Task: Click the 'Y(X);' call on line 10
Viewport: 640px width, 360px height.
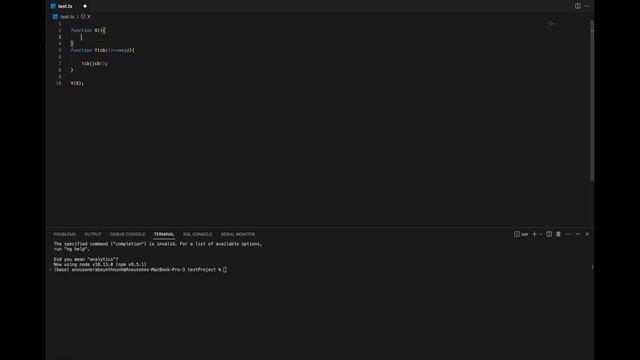Action: pos(77,83)
